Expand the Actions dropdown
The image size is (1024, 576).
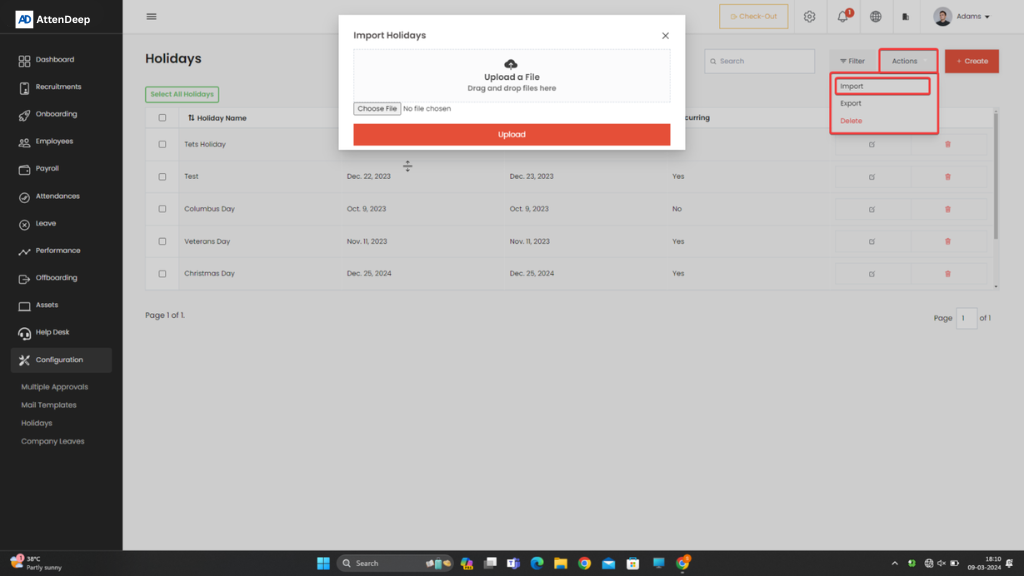[908, 61]
